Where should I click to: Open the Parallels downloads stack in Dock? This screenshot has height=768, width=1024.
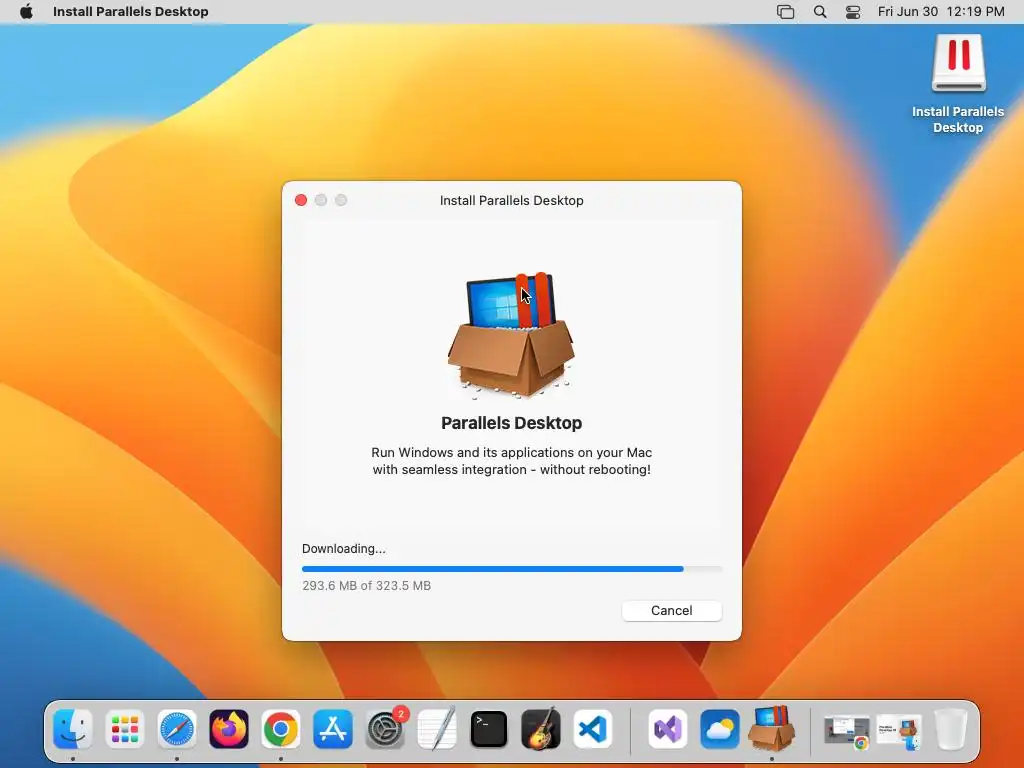coord(899,731)
